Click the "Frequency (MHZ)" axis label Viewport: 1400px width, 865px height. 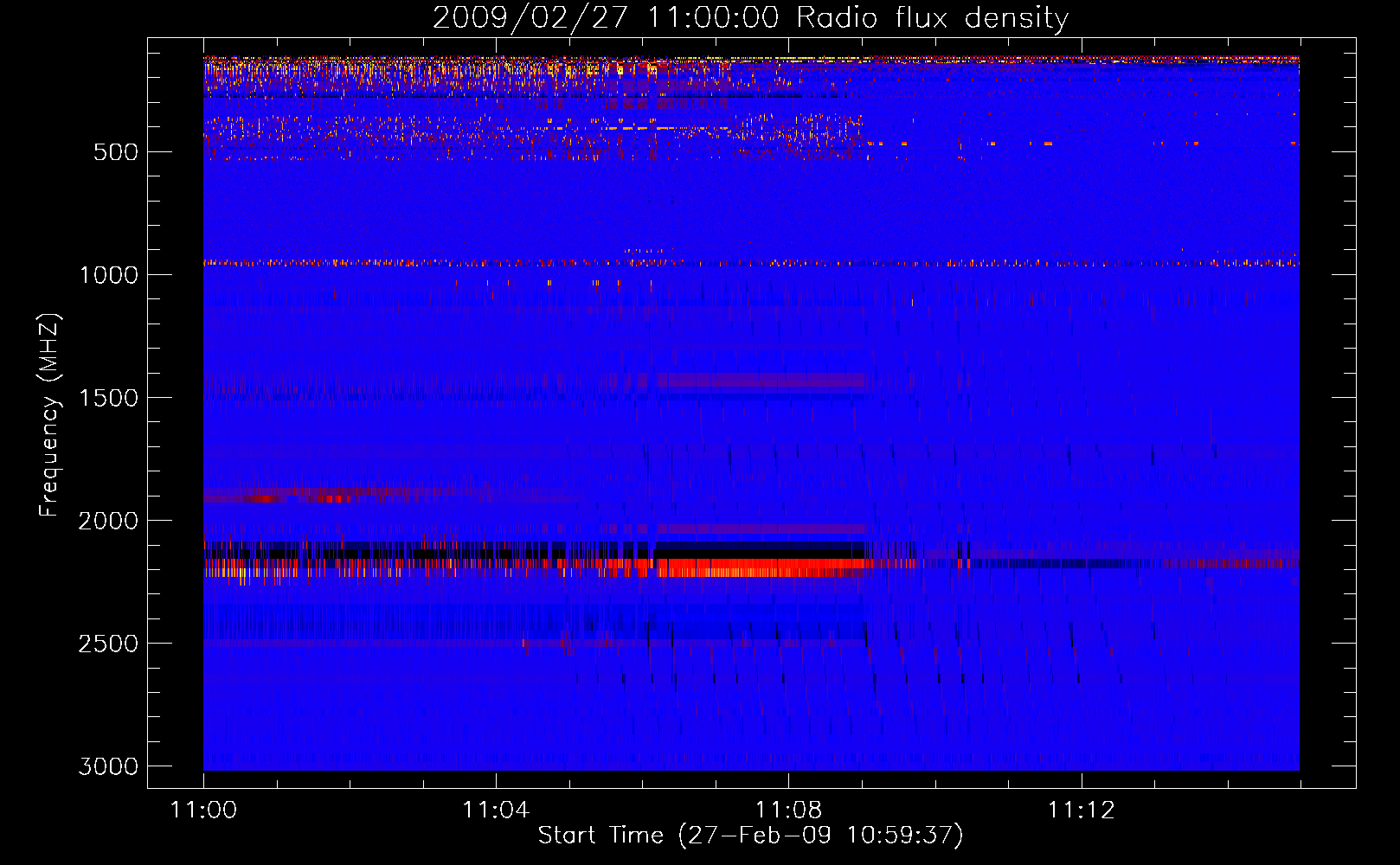[49, 415]
